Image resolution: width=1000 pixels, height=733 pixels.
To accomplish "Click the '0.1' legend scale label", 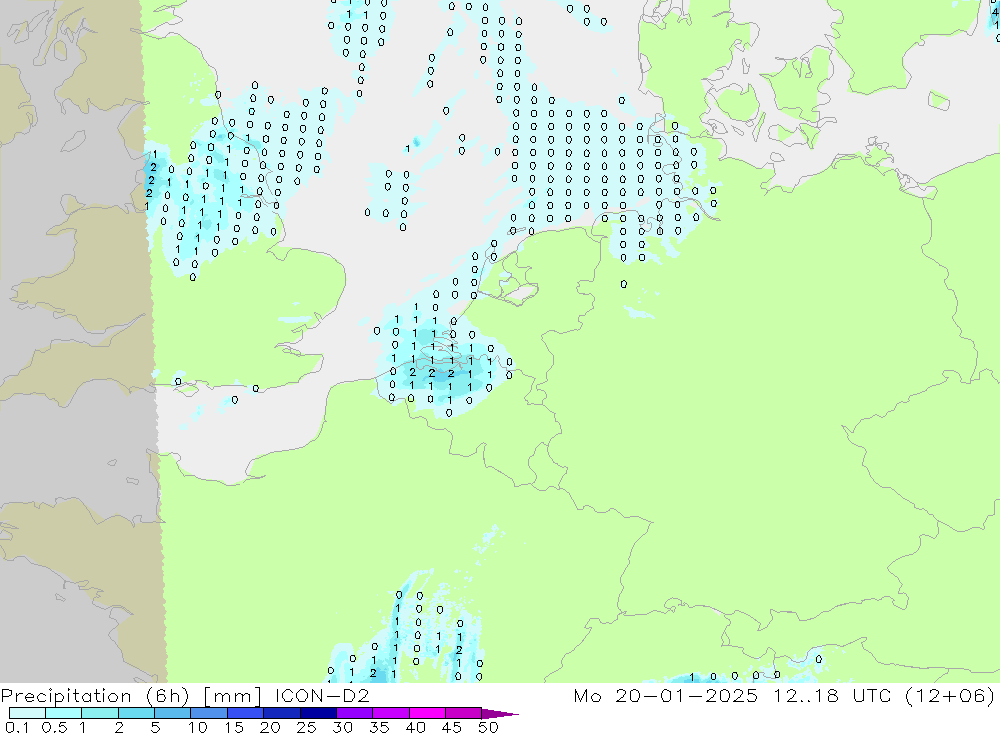I will point(17,727).
